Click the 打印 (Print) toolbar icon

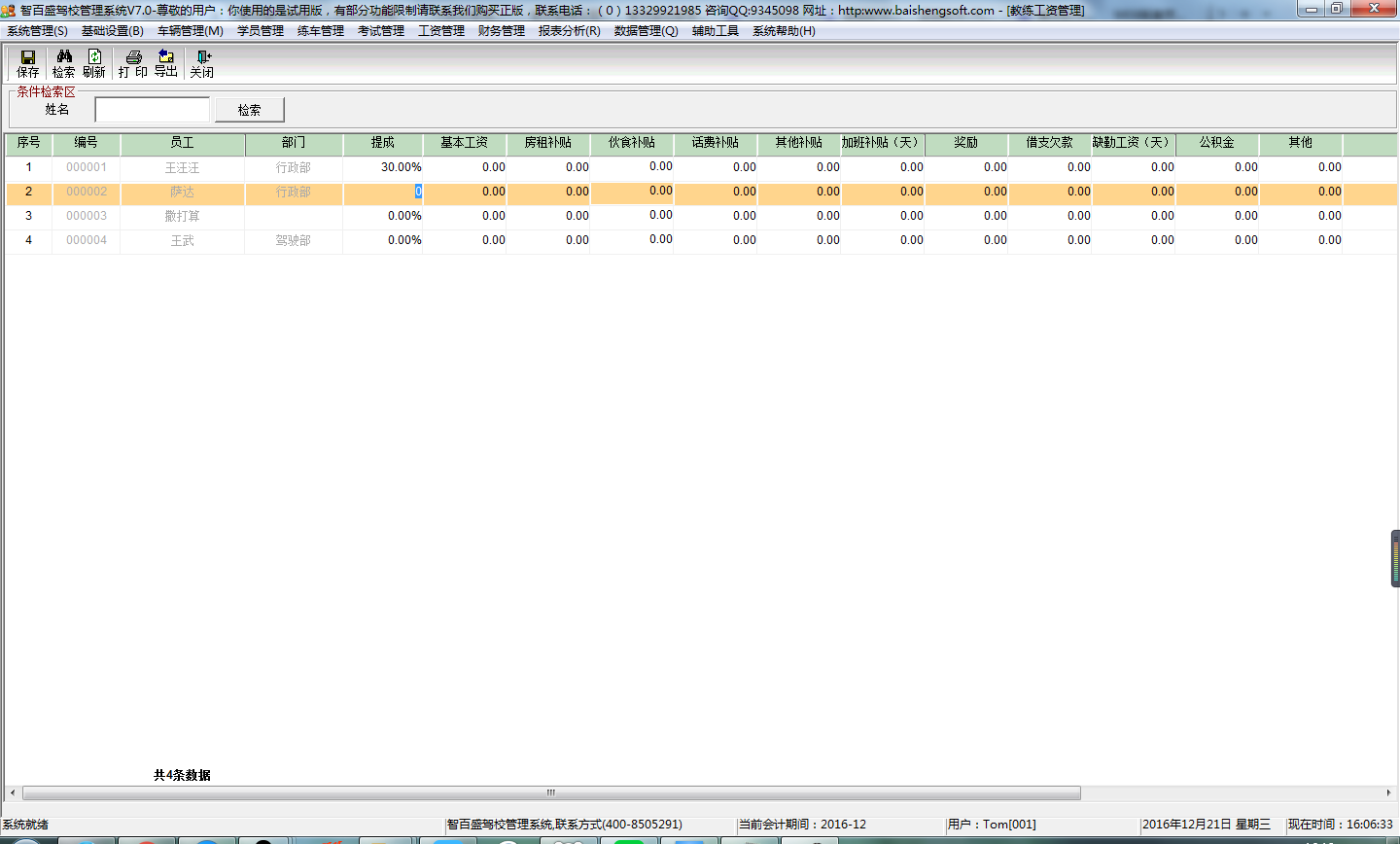pos(133,64)
